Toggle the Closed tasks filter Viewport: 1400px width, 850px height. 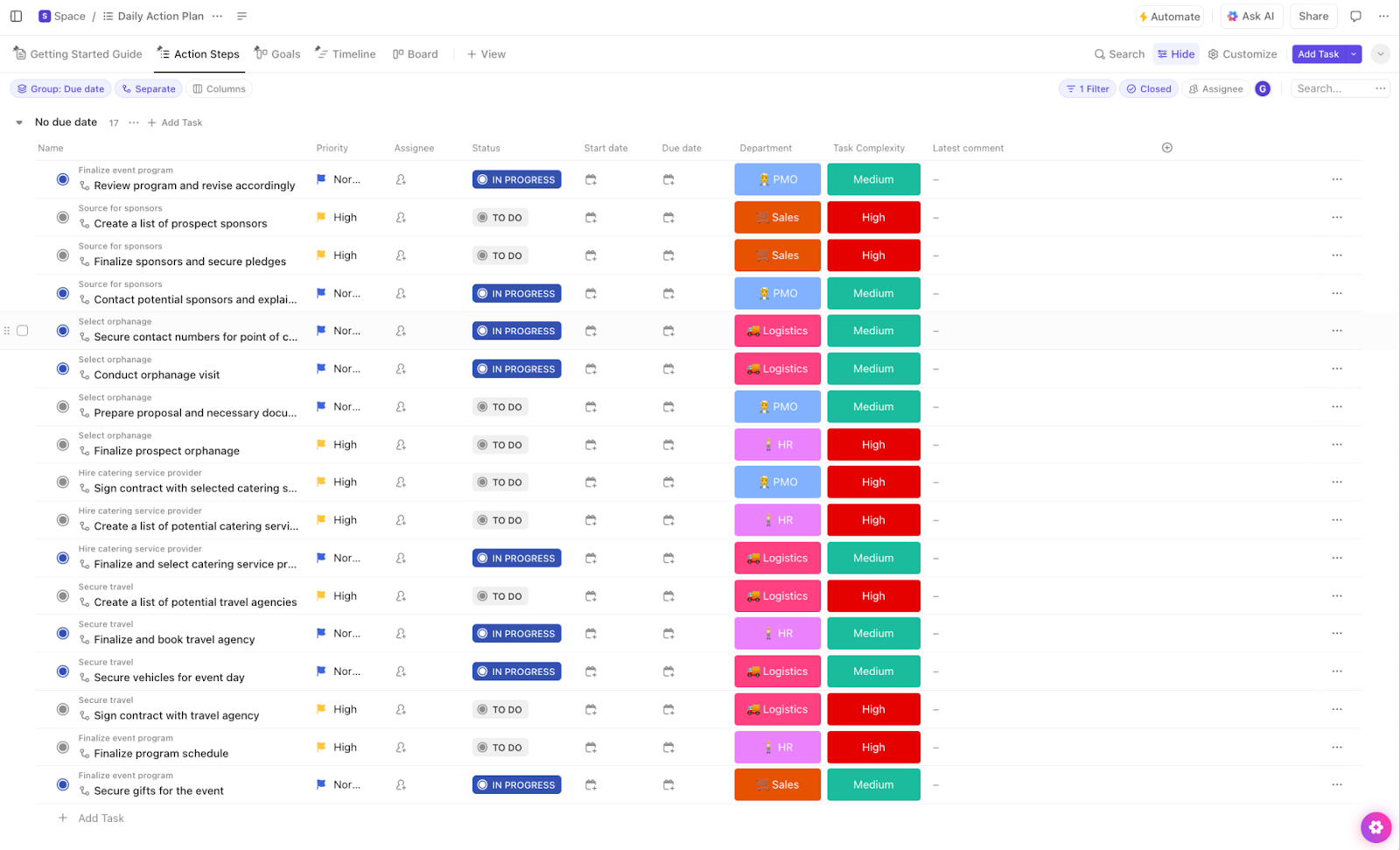pos(1148,88)
